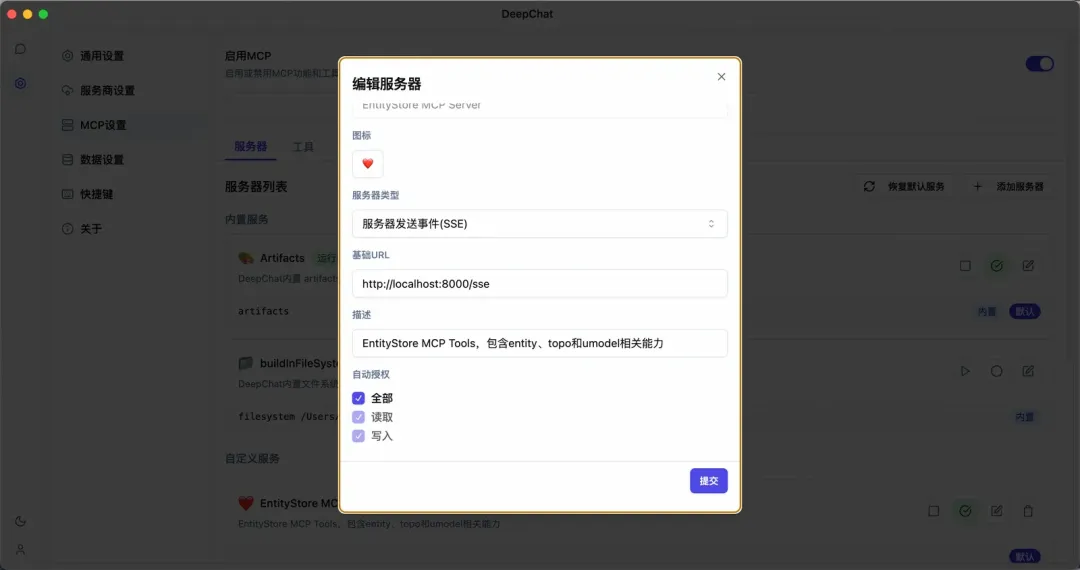1080x570 pixels.
Task: Toggle the 启用MCP switch
Action: [1039, 63]
